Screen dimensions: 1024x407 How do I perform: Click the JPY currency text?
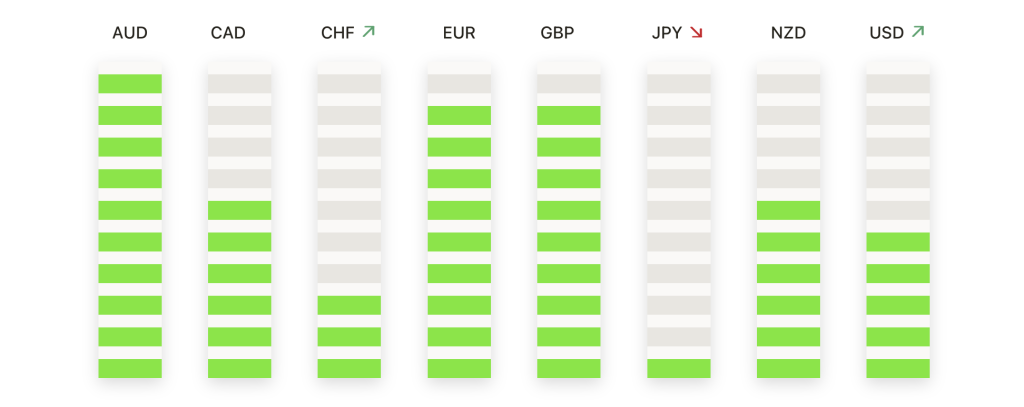click(x=667, y=33)
